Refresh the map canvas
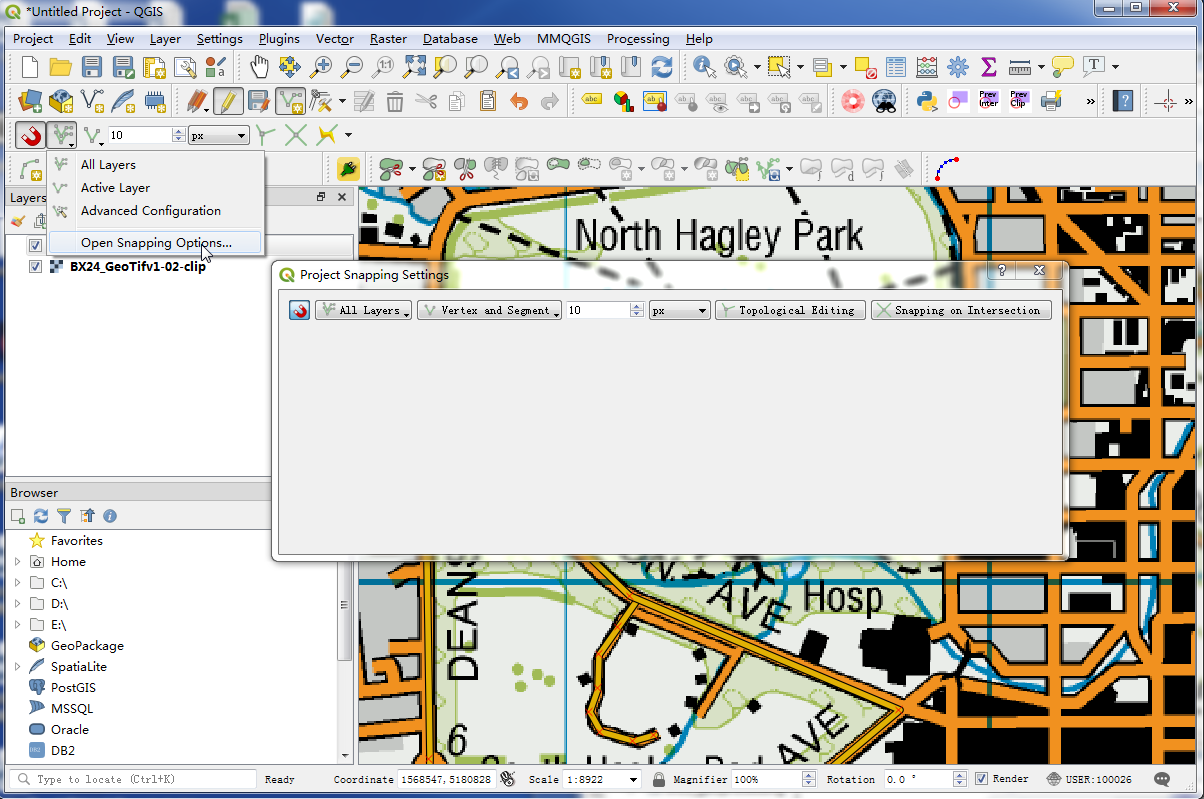The width and height of the screenshot is (1204, 799). click(x=662, y=67)
